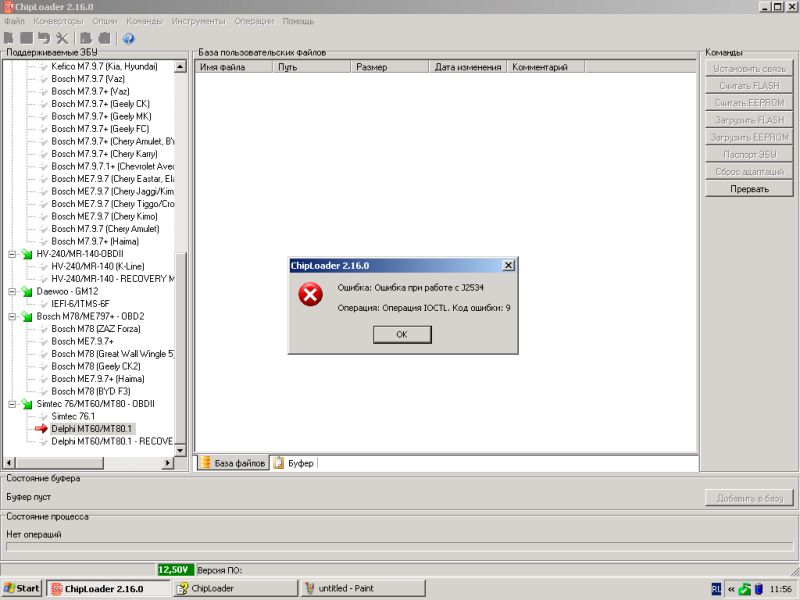Collapse the Simtec 76/MT60/MT80 - OBDII tree node
The height and width of the screenshot is (600, 800).
tap(12, 404)
